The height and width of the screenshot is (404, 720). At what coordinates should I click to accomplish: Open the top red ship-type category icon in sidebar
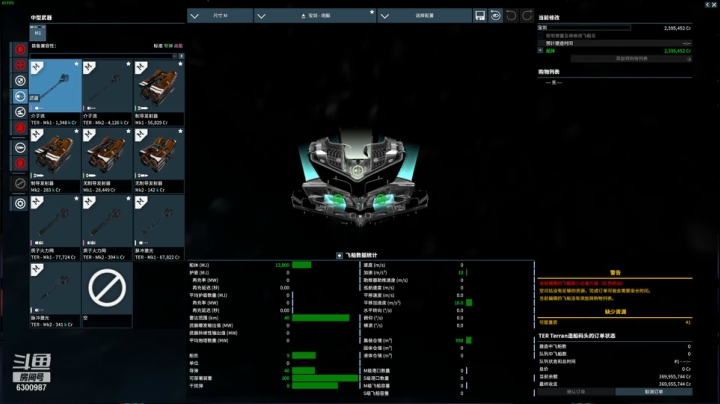point(20,50)
